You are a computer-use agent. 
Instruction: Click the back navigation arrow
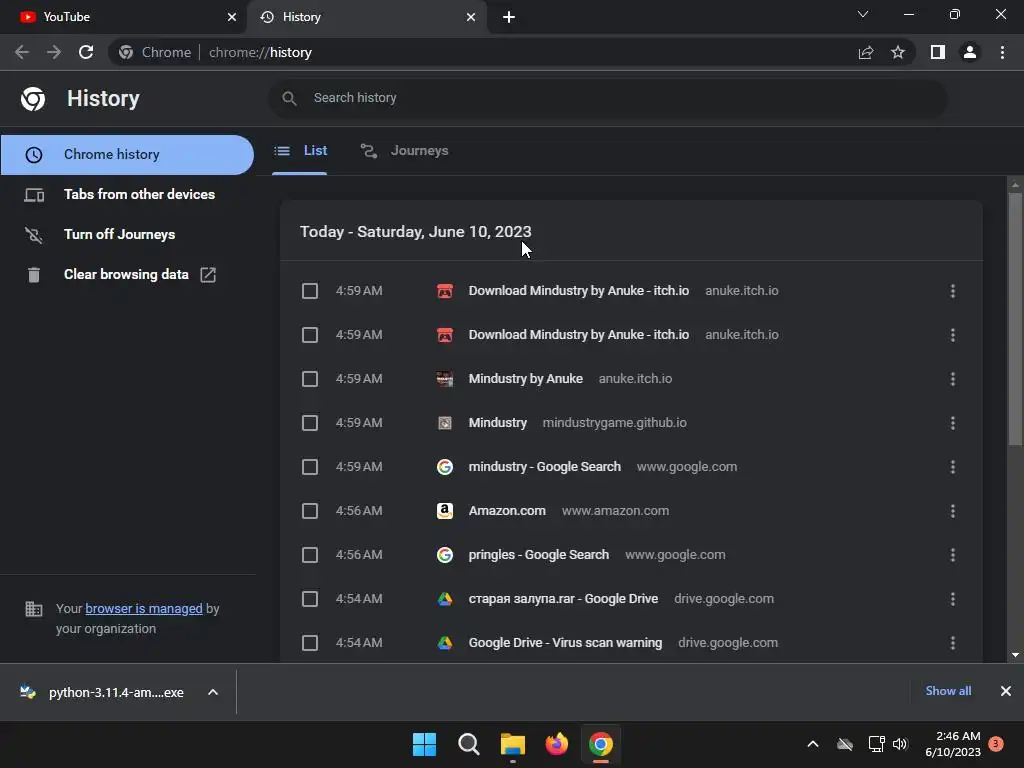pos(22,52)
